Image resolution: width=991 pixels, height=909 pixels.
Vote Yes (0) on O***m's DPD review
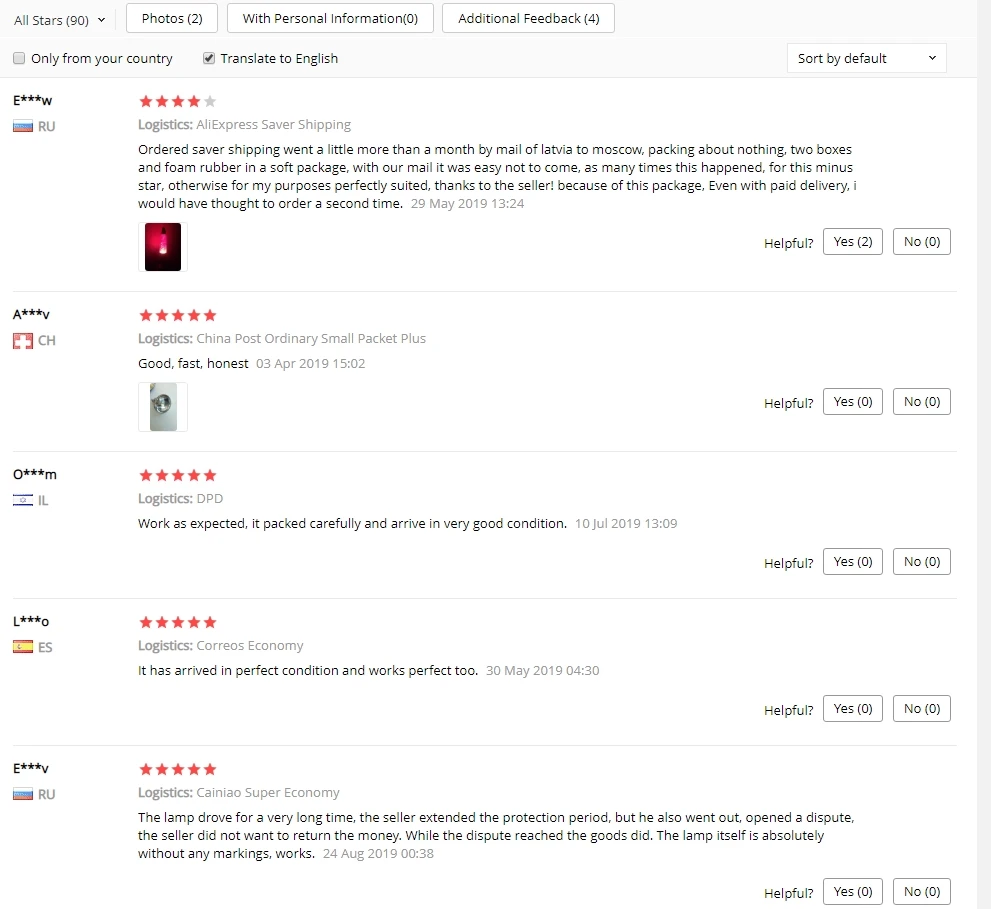click(853, 561)
